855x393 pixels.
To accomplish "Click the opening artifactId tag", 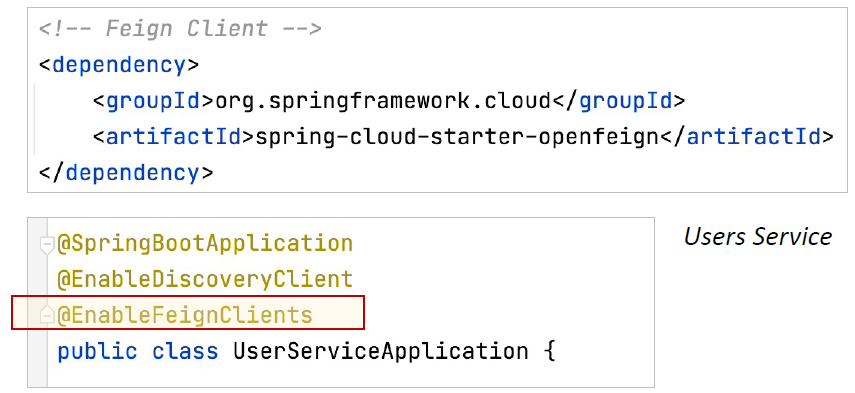I will 174,137.
